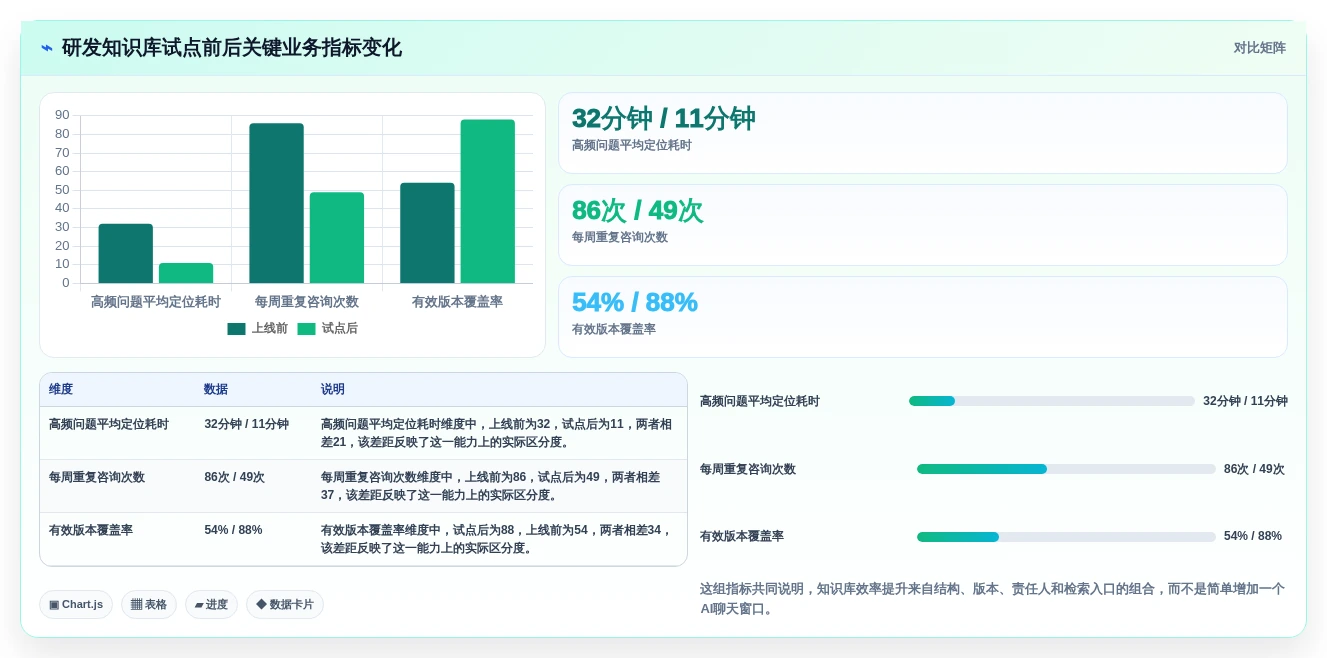Click the 86次 / 49次 data card
This screenshot has height=658, width=1327.
923,225
